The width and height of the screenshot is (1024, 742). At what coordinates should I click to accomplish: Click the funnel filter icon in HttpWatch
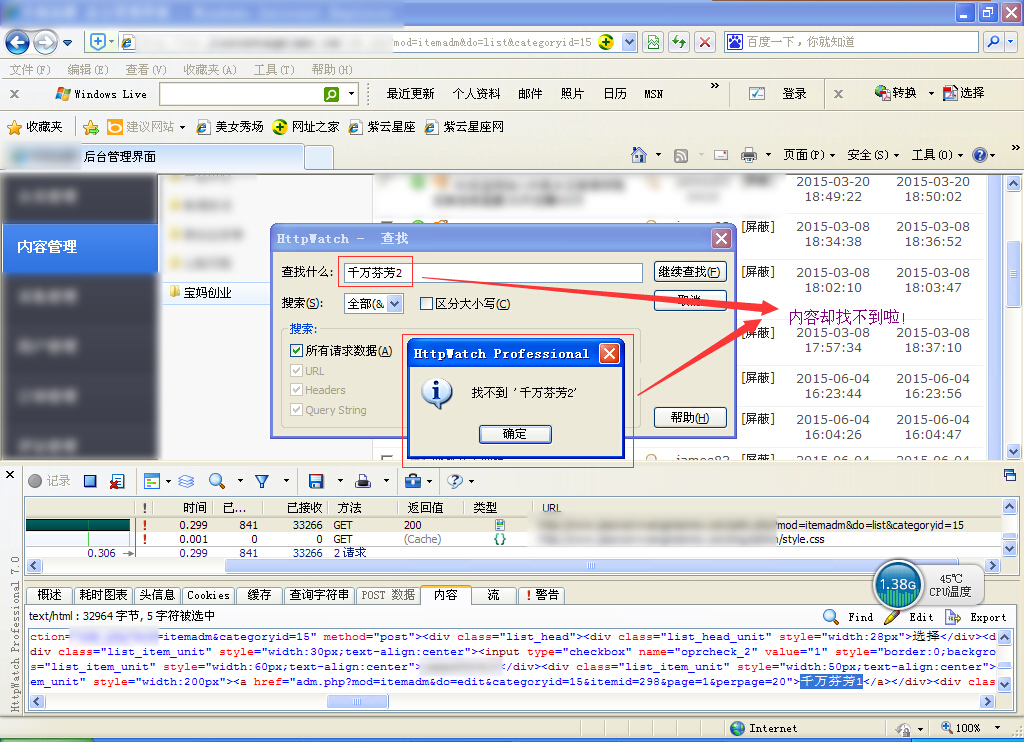262,481
